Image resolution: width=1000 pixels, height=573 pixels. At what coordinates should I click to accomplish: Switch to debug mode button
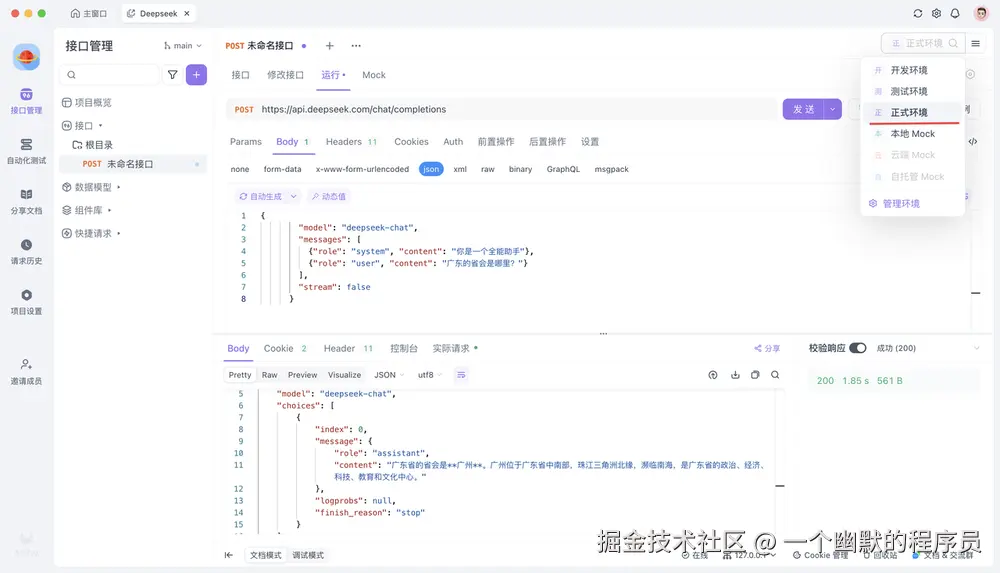coord(308,555)
